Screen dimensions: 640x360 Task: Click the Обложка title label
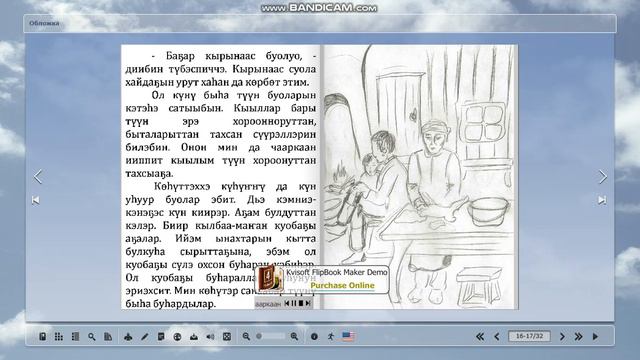[44, 23]
